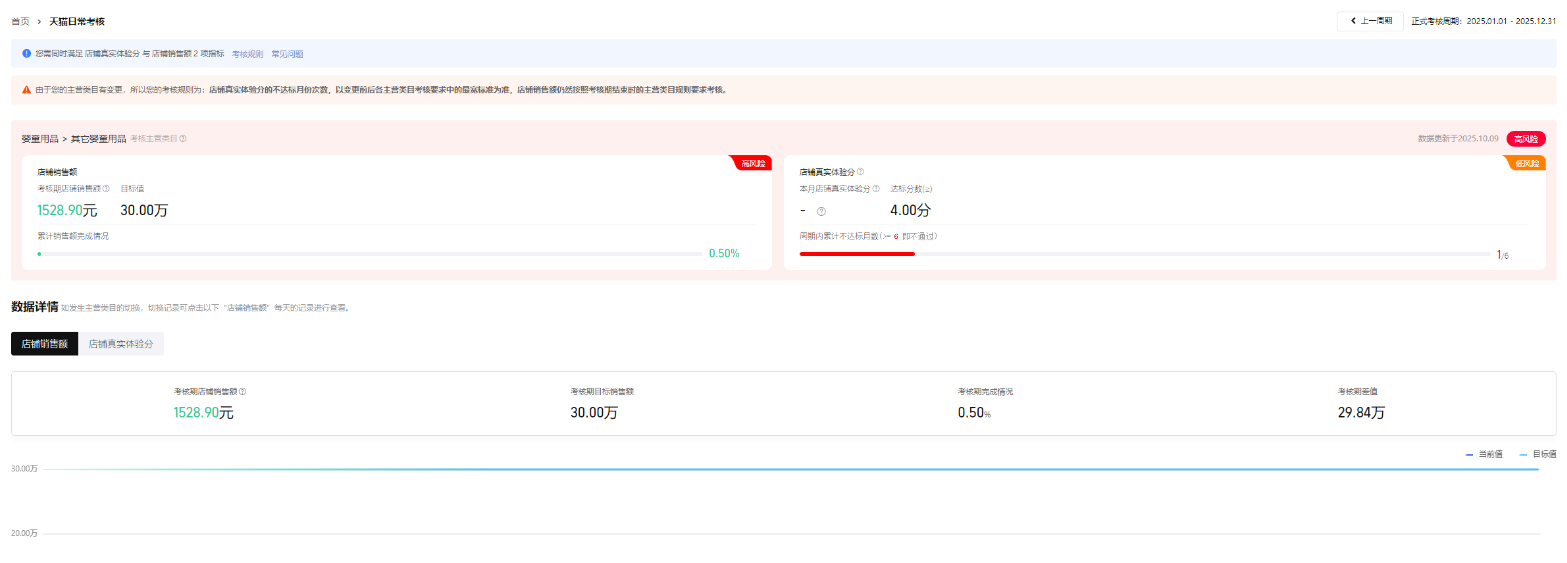Open the 常见问题 link

tap(287, 54)
